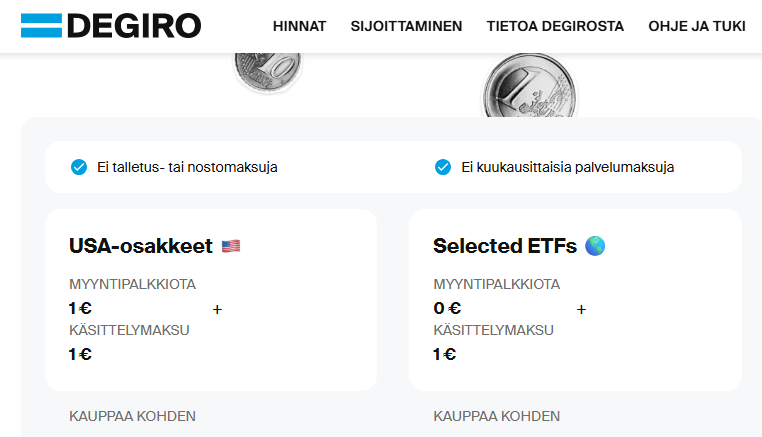Click KAUPPAA KOHDEN label under Selected ETFs

click(496, 416)
